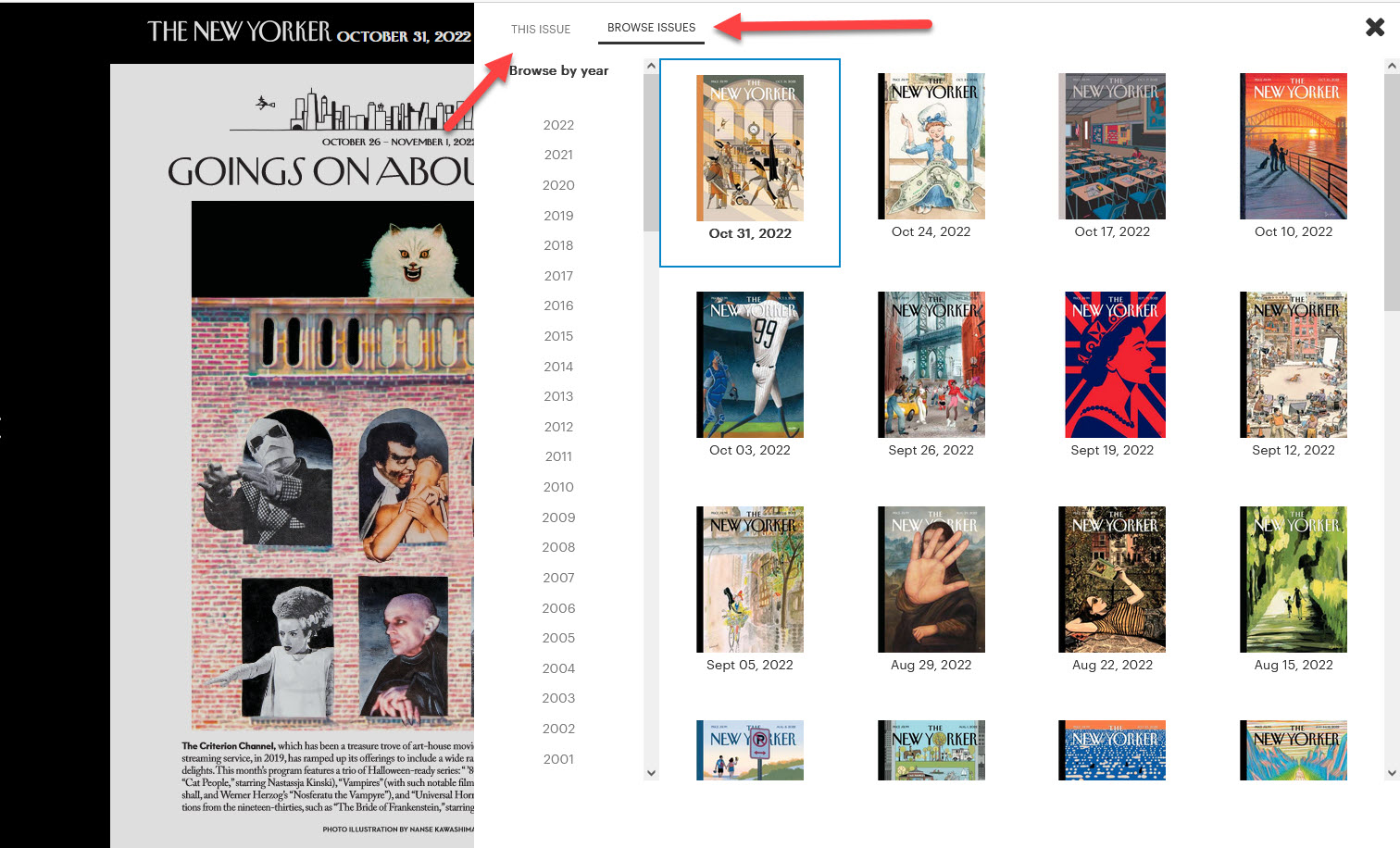Show issues from year 2013
Image resolution: width=1400 pixels, height=848 pixels.
click(558, 396)
